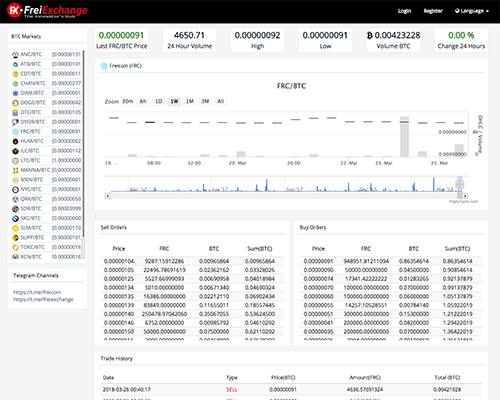Click sell order priced 0.00000140
The height and width of the screenshot is (400, 500).
pyautogui.click(x=192, y=314)
